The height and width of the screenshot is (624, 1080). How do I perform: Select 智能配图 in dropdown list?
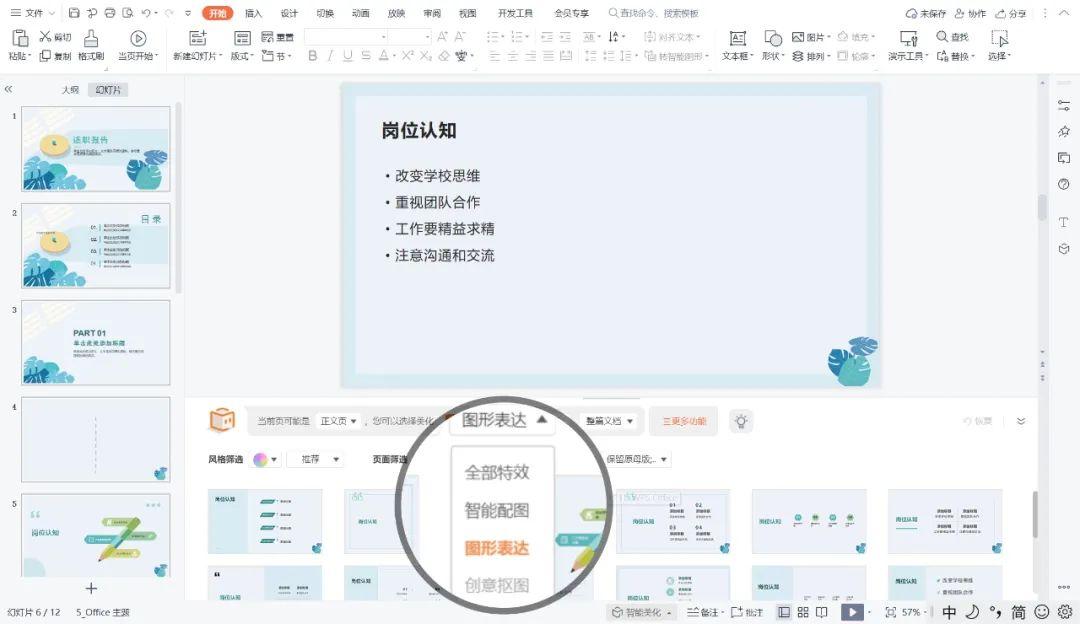point(497,510)
